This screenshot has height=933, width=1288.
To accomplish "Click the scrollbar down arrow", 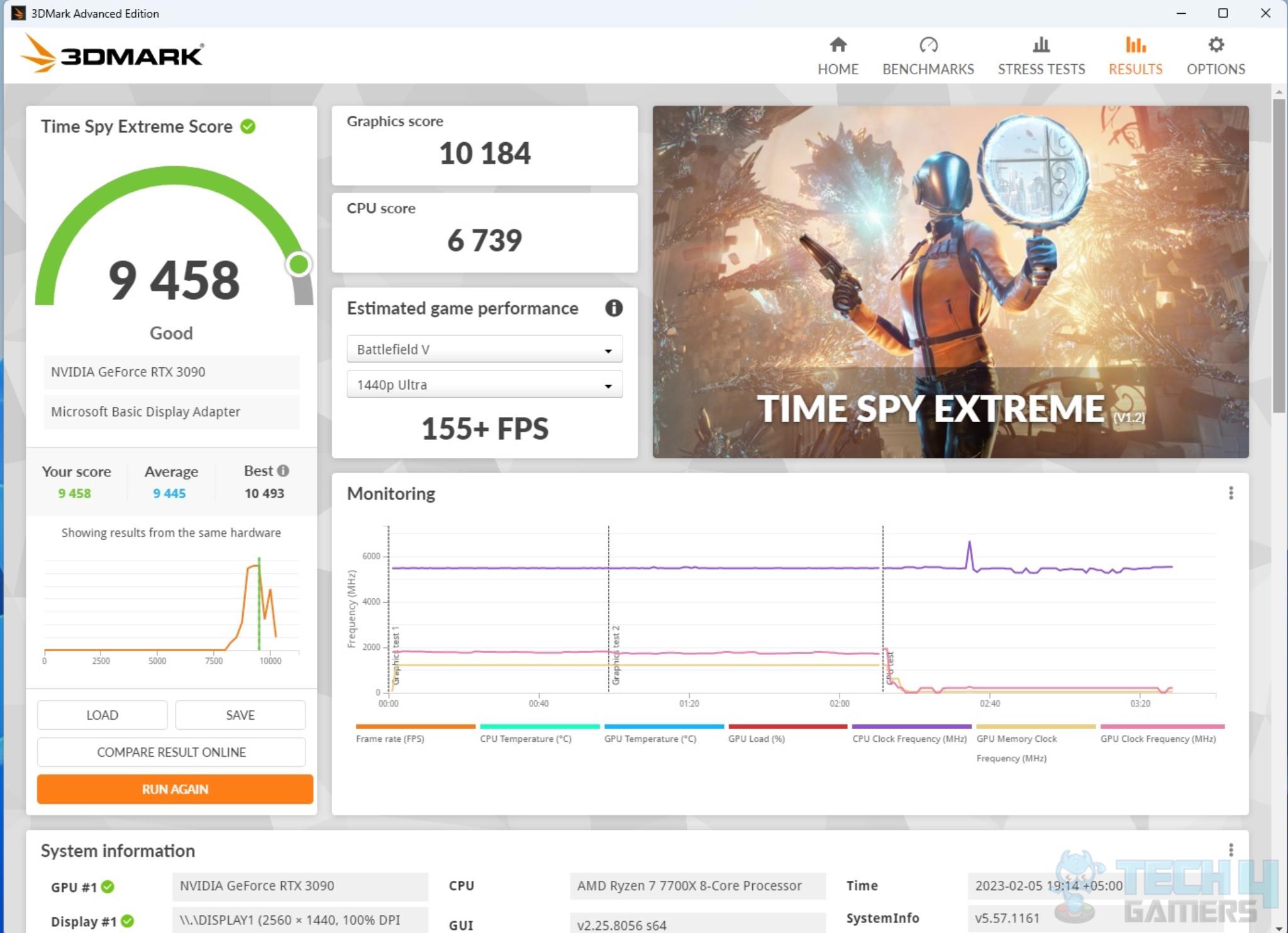I will [x=1279, y=927].
